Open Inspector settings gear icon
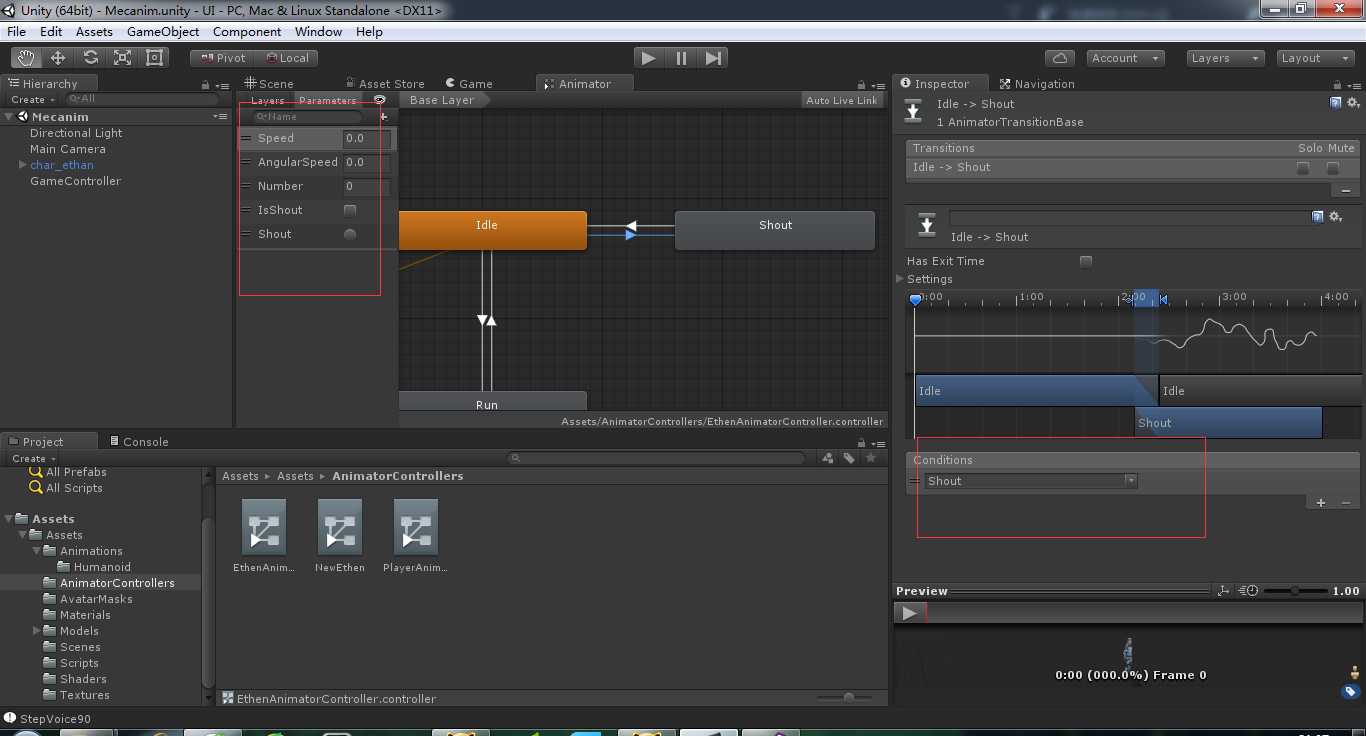 point(1353,102)
